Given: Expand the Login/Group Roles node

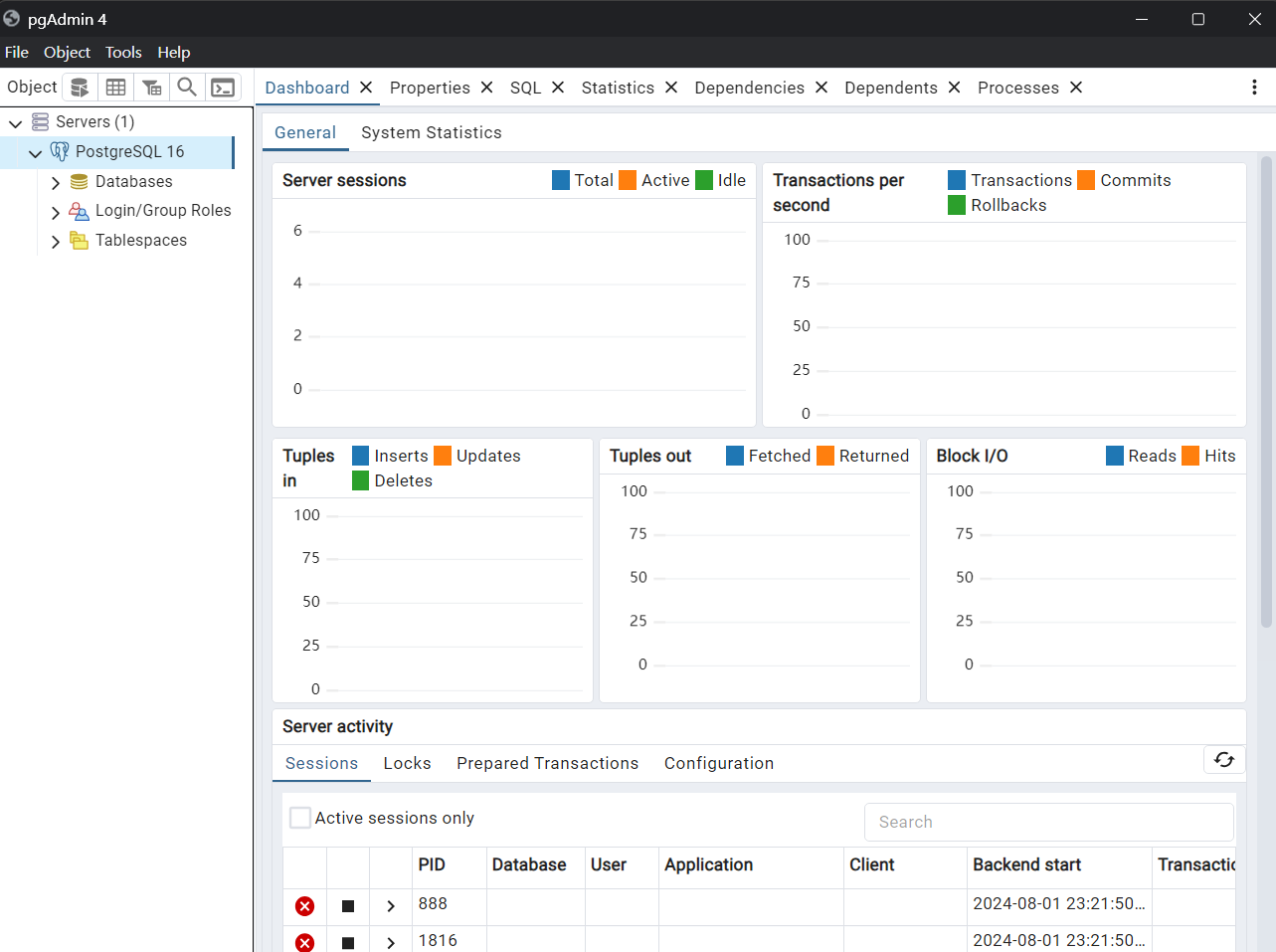Looking at the screenshot, I should (56, 212).
